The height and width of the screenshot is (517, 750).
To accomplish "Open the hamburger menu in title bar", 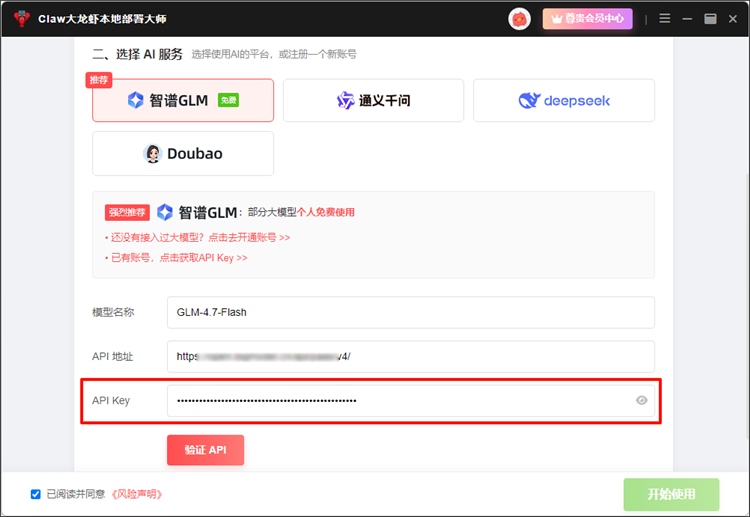I will pyautogui.click(x=665, y=18).
